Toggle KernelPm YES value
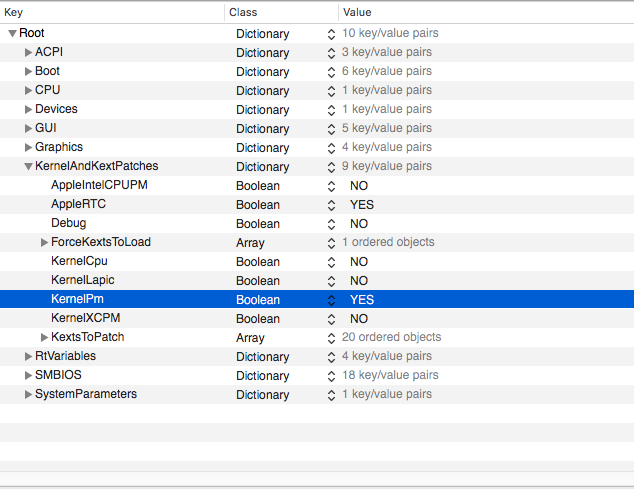This screenshot has height=489, width=634. tap(362, 300)
